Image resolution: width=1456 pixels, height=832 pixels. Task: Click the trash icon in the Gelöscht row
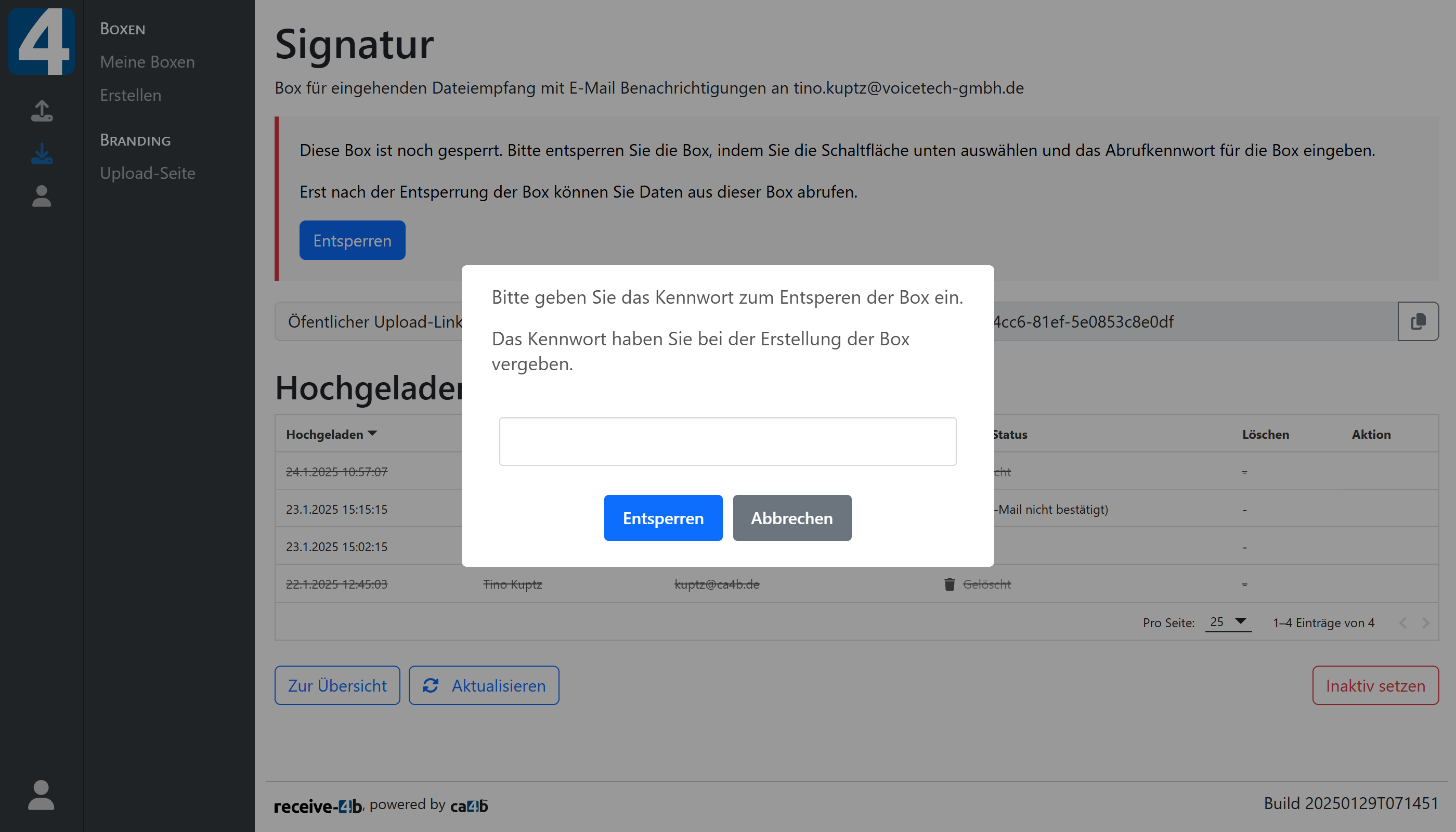tap(948, 584)
